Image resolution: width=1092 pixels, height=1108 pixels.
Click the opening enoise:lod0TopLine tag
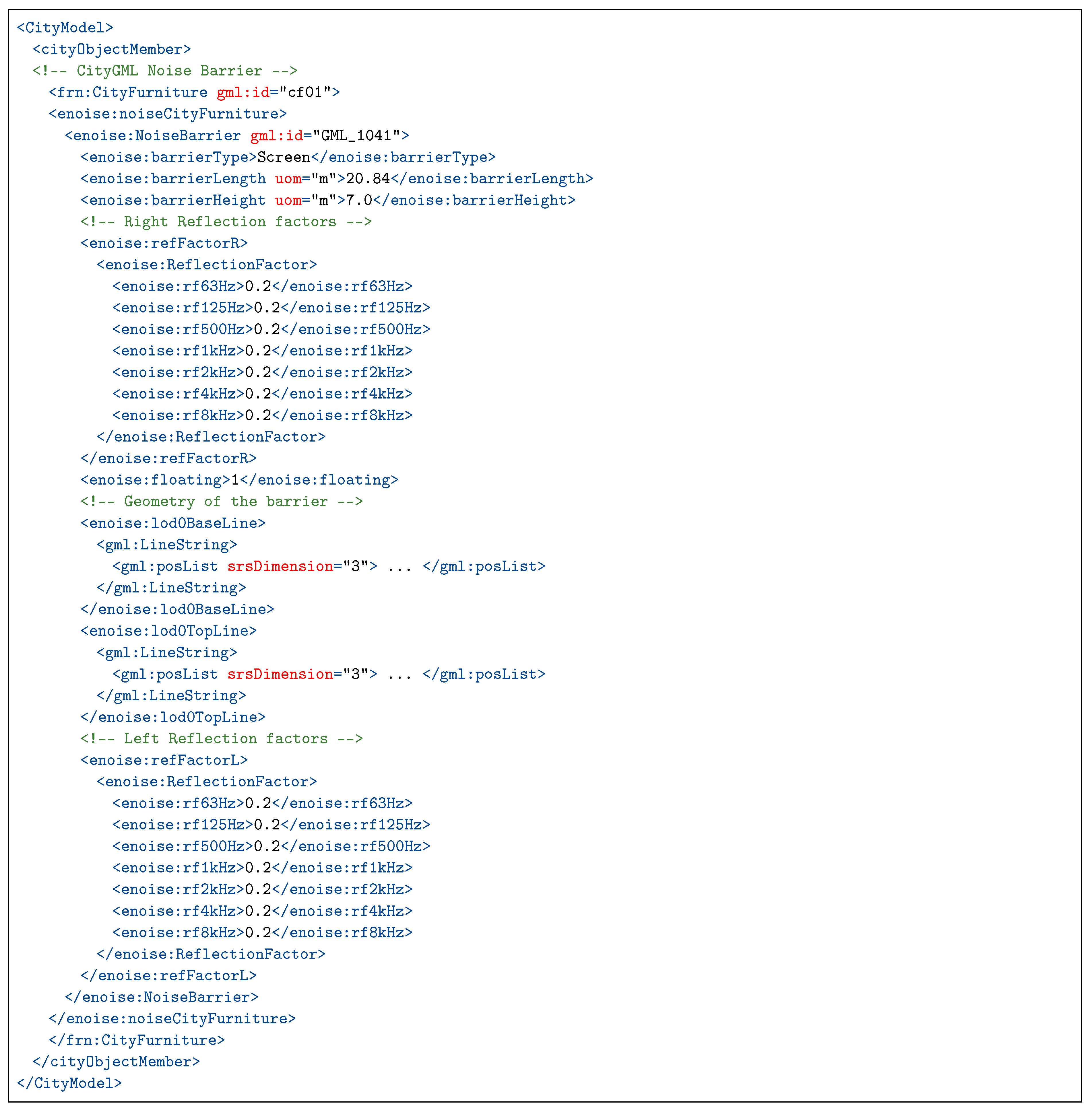click(x=169, y=631)
